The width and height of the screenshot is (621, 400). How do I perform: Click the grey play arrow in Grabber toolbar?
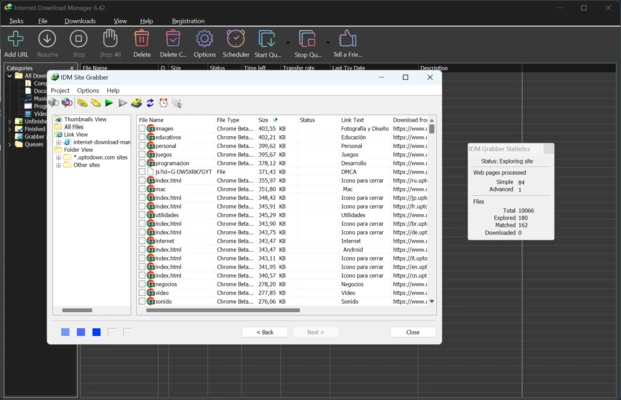point(123,103)
